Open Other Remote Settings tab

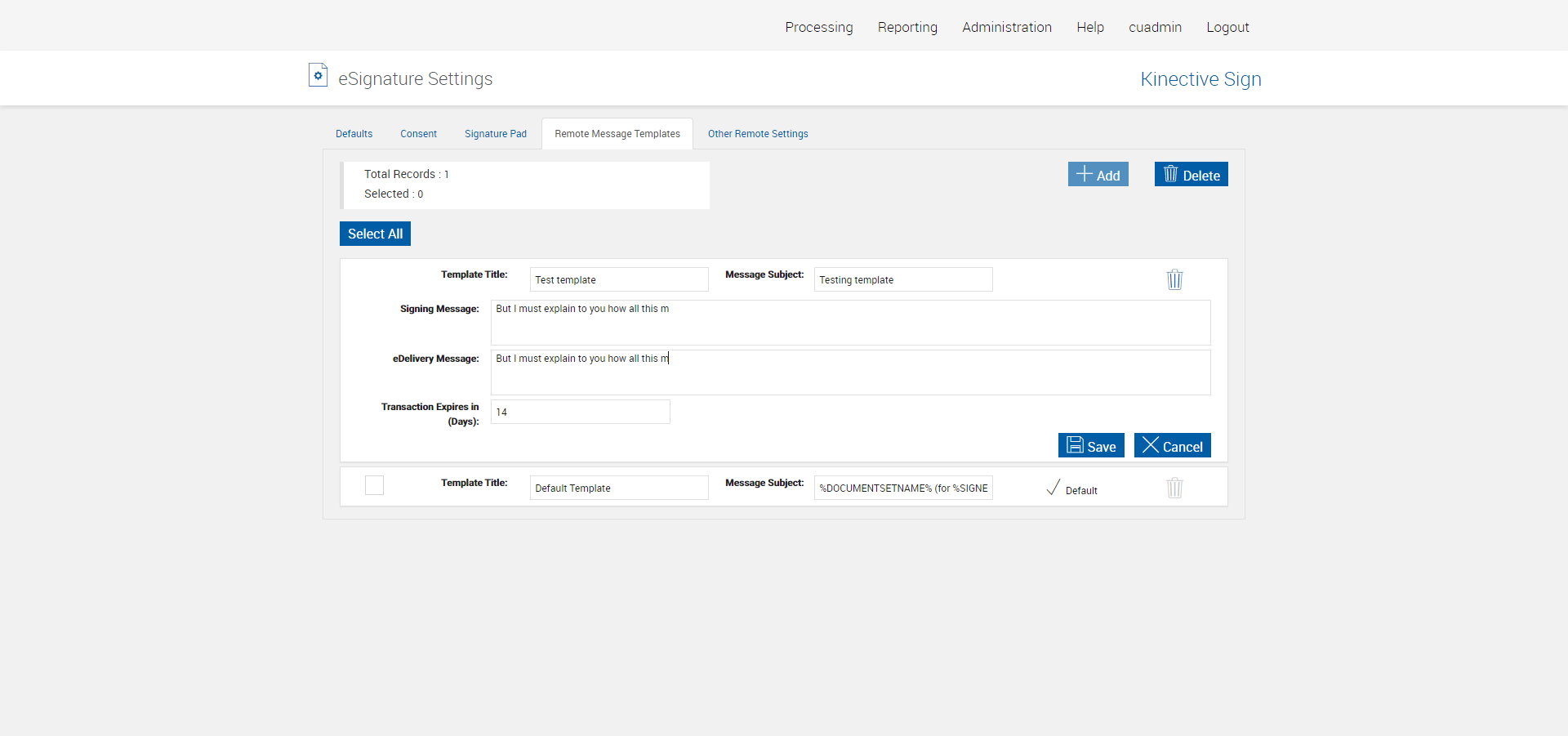coord(757,134)
